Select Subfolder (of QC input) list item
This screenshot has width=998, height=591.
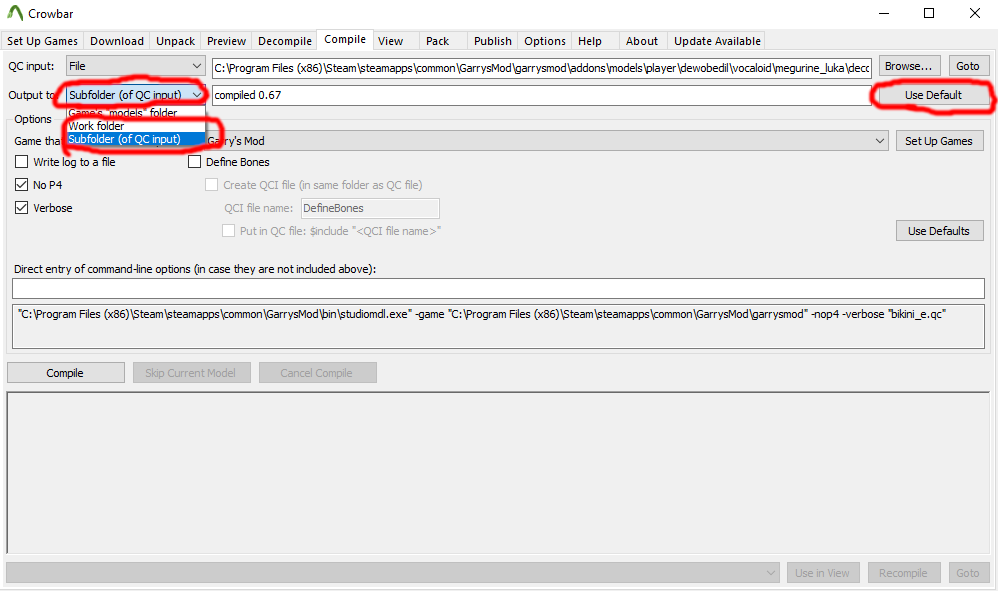pos(136,139)
